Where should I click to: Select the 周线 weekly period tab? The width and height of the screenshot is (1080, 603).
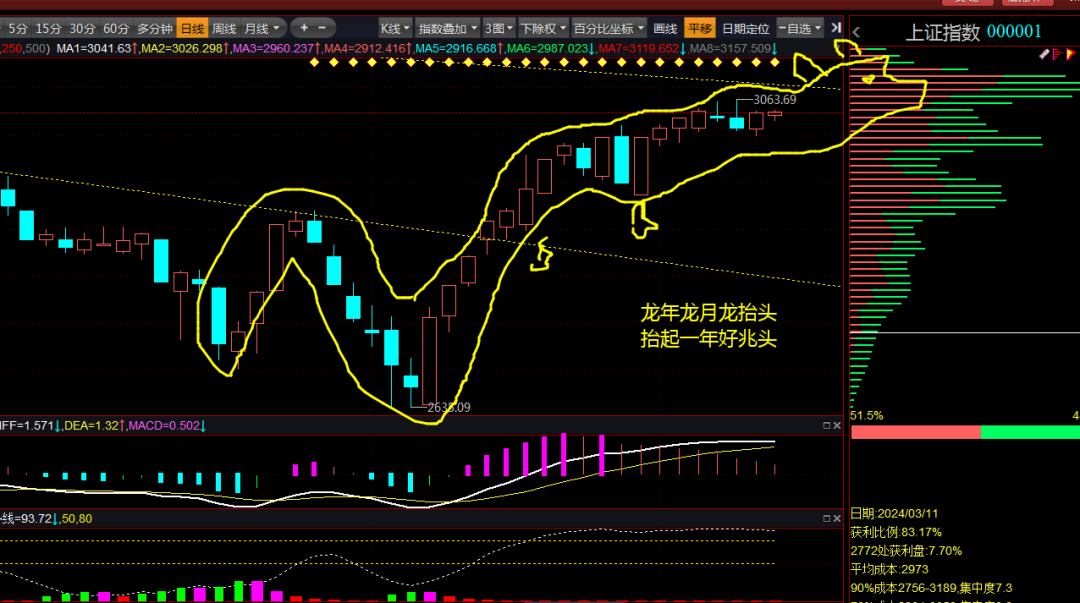pos(224,29)
